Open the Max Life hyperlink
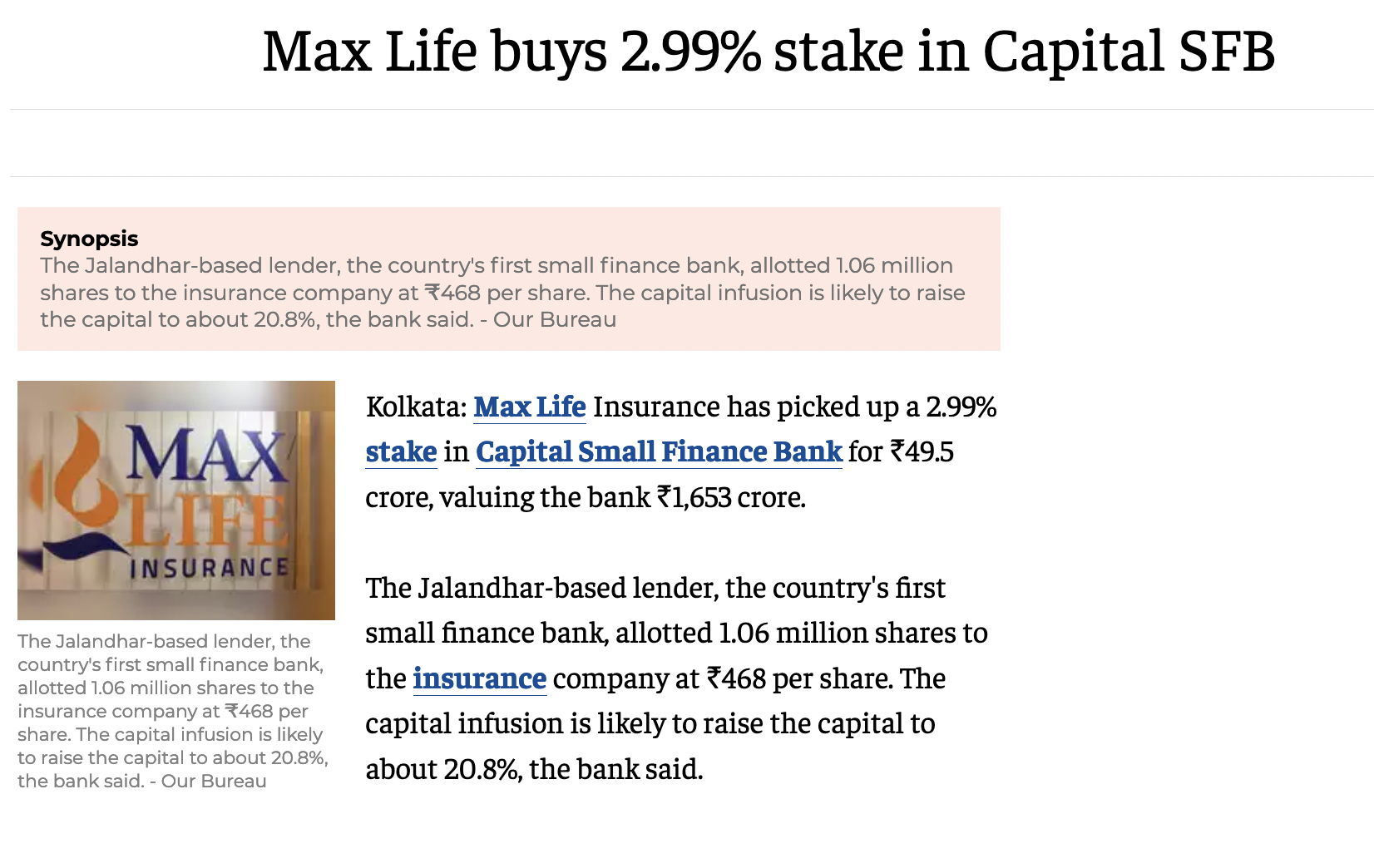The image size is (1374, 868). 530,407
